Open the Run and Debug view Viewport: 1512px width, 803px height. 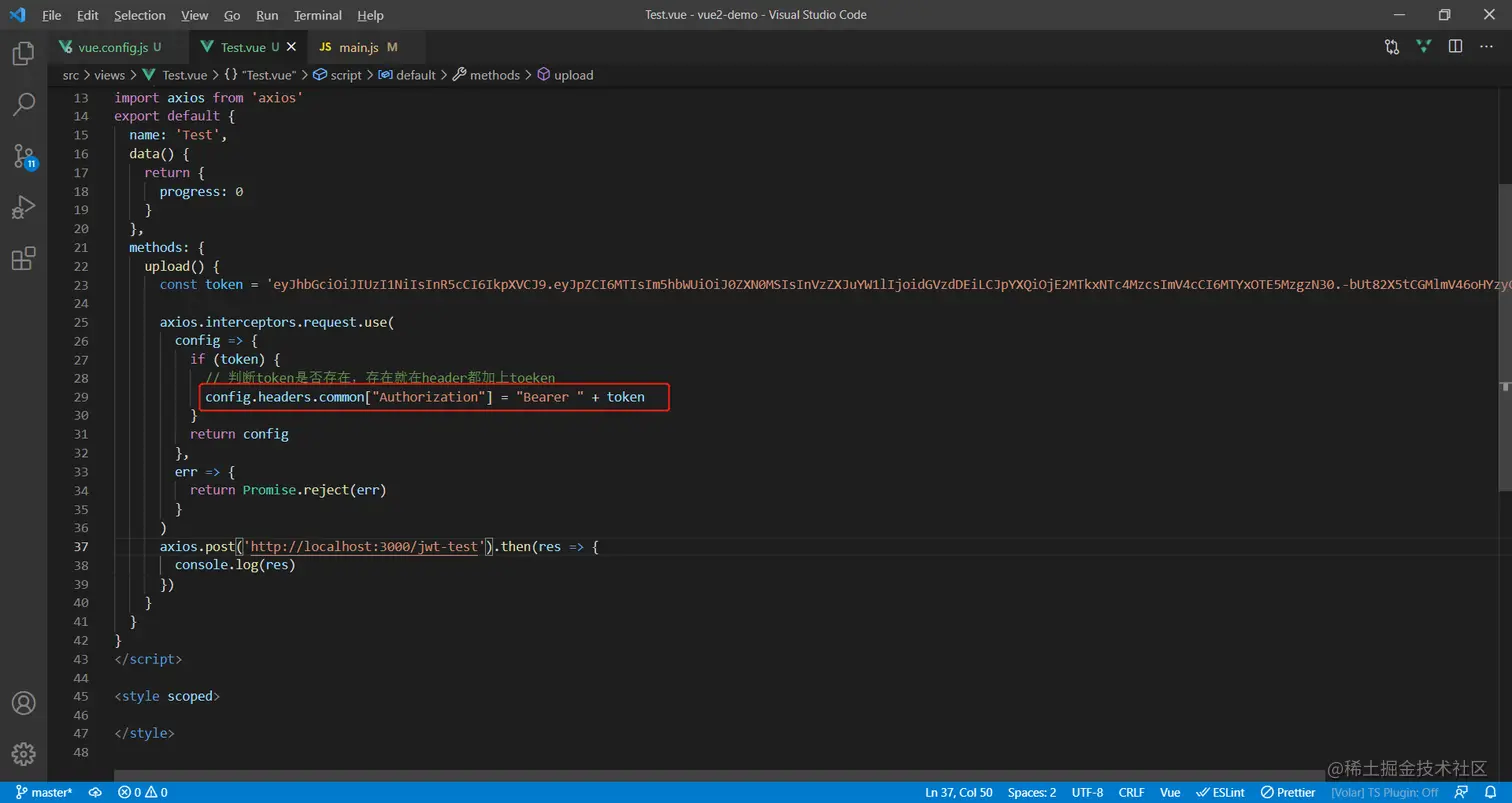tap(23, 207)
